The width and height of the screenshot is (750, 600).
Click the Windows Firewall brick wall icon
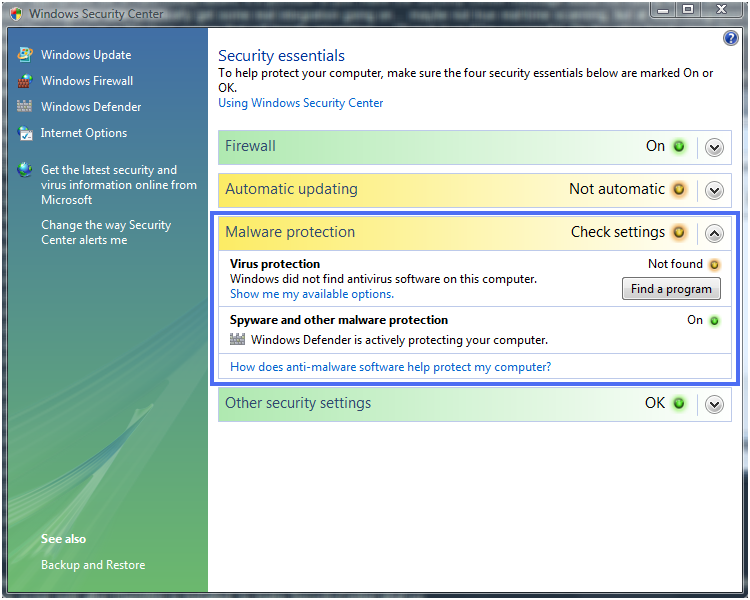click(x=25, y=81)
